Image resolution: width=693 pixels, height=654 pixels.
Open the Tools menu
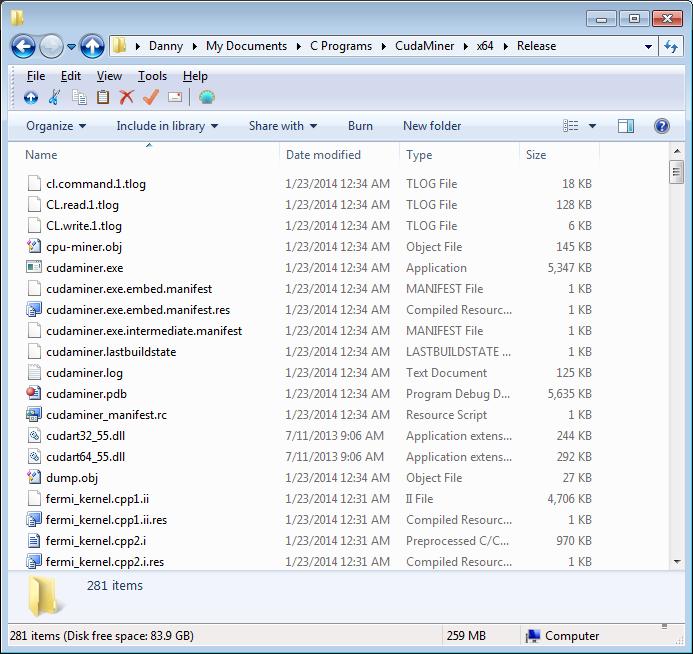point(152,76)
